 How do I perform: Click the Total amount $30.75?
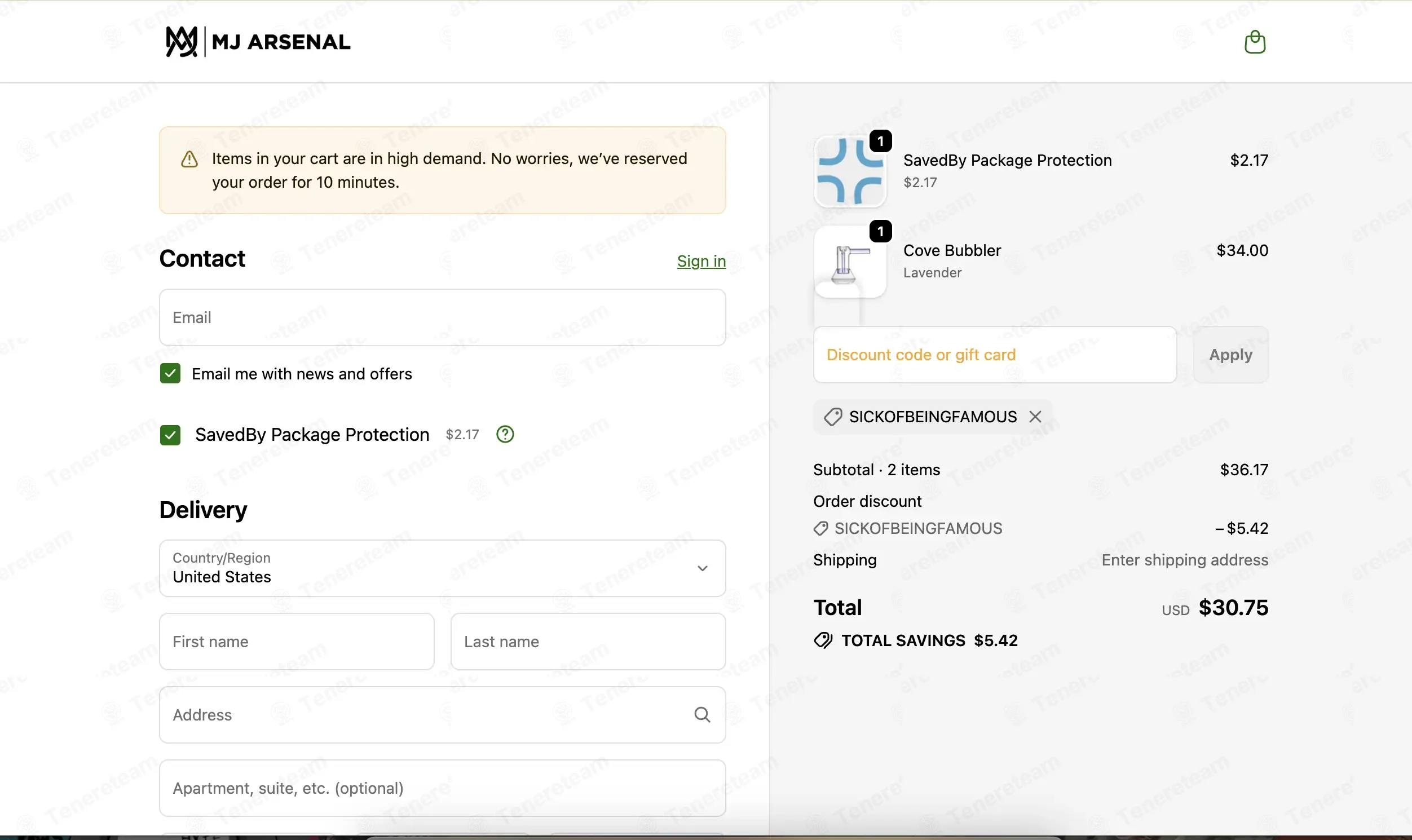(x=1234, y=607)
